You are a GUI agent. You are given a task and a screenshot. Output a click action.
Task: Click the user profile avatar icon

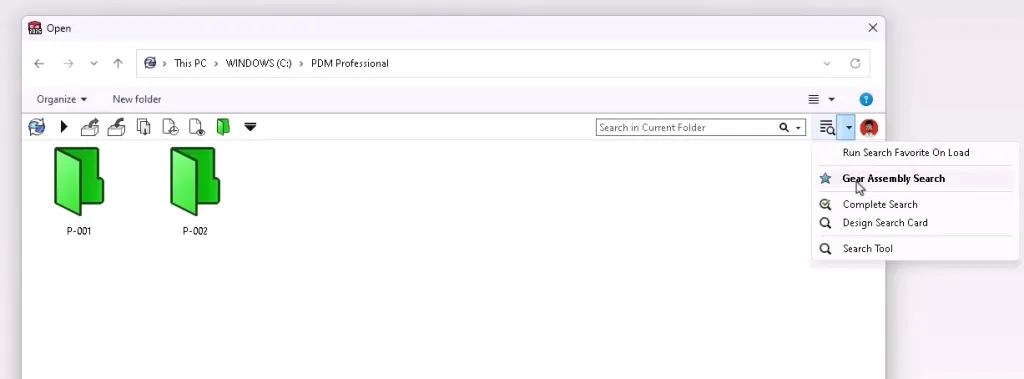869,127
